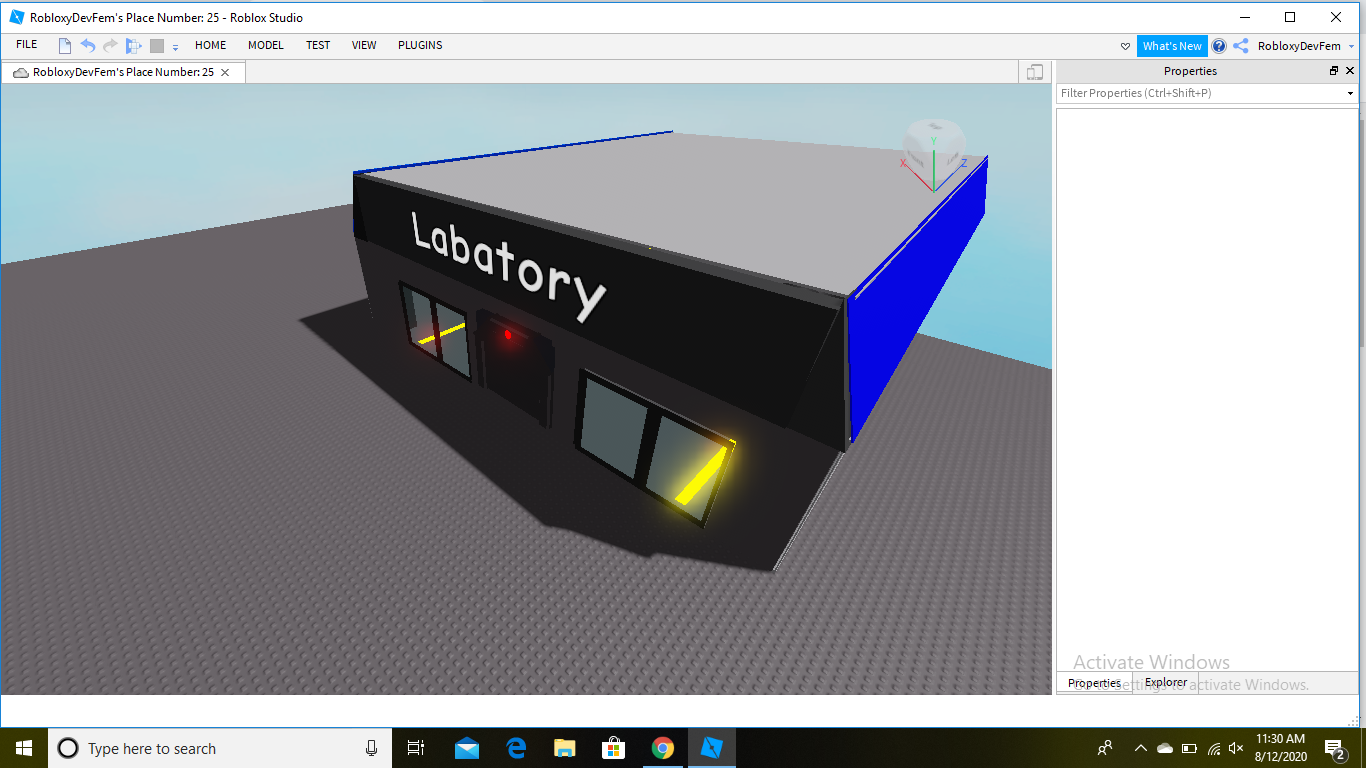Open Microsoft Store from the taskbar

(x=614, y=748)
